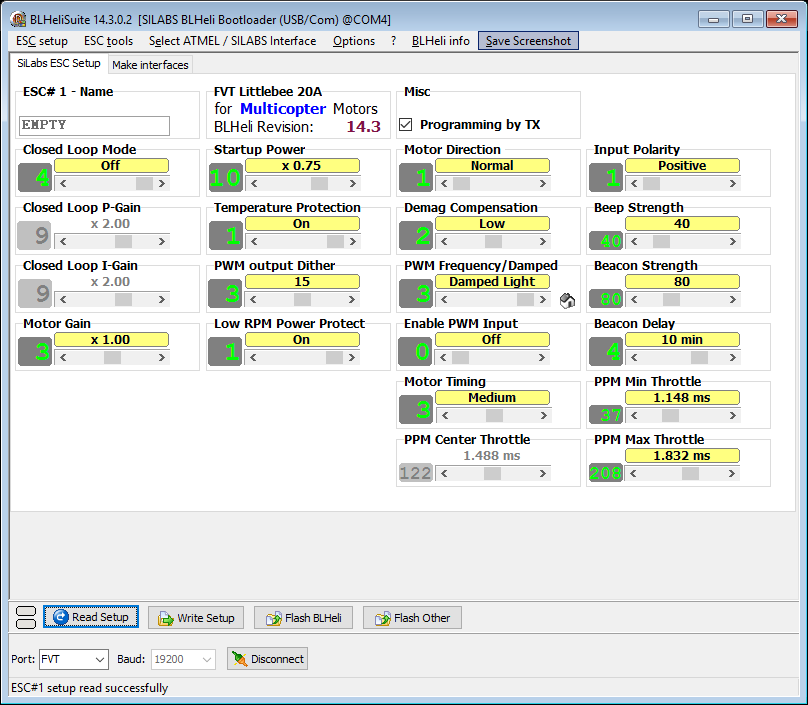Click BLHeli Revision number 14.3
Screen dimensions: 808x705
[x=363, y=127]
